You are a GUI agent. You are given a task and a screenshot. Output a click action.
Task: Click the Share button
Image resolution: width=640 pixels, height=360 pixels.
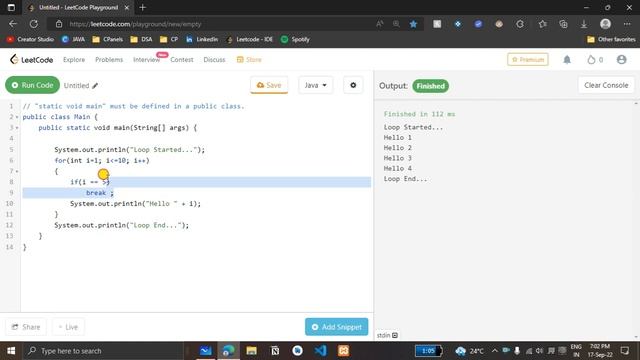(x=26, y=327)
